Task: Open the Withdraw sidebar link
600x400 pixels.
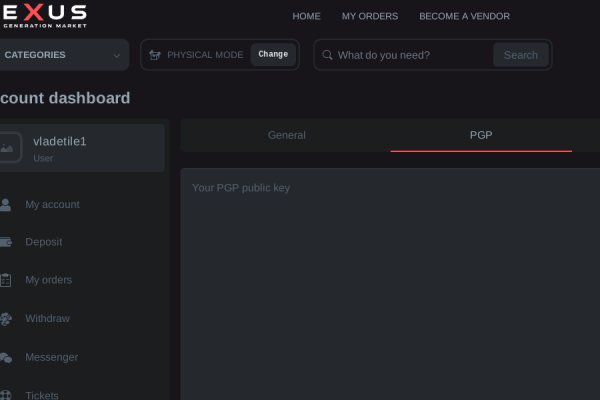Action: coord(47,318)
